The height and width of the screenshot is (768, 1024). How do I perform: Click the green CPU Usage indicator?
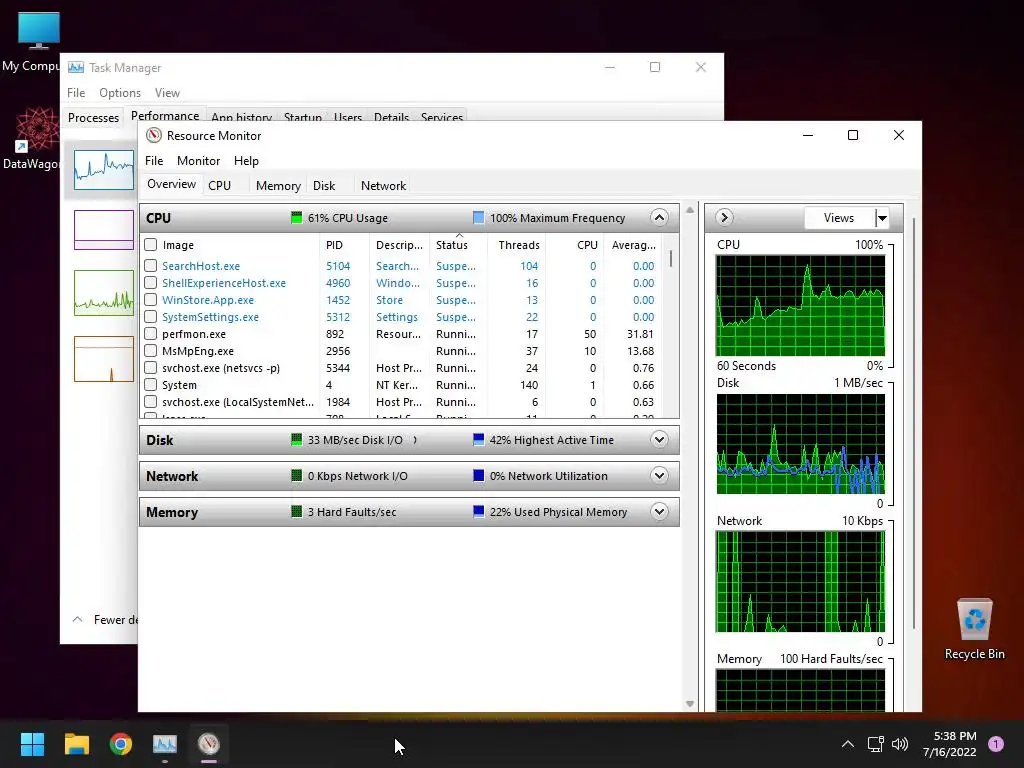pyautogui.click(x=296, y=217)
